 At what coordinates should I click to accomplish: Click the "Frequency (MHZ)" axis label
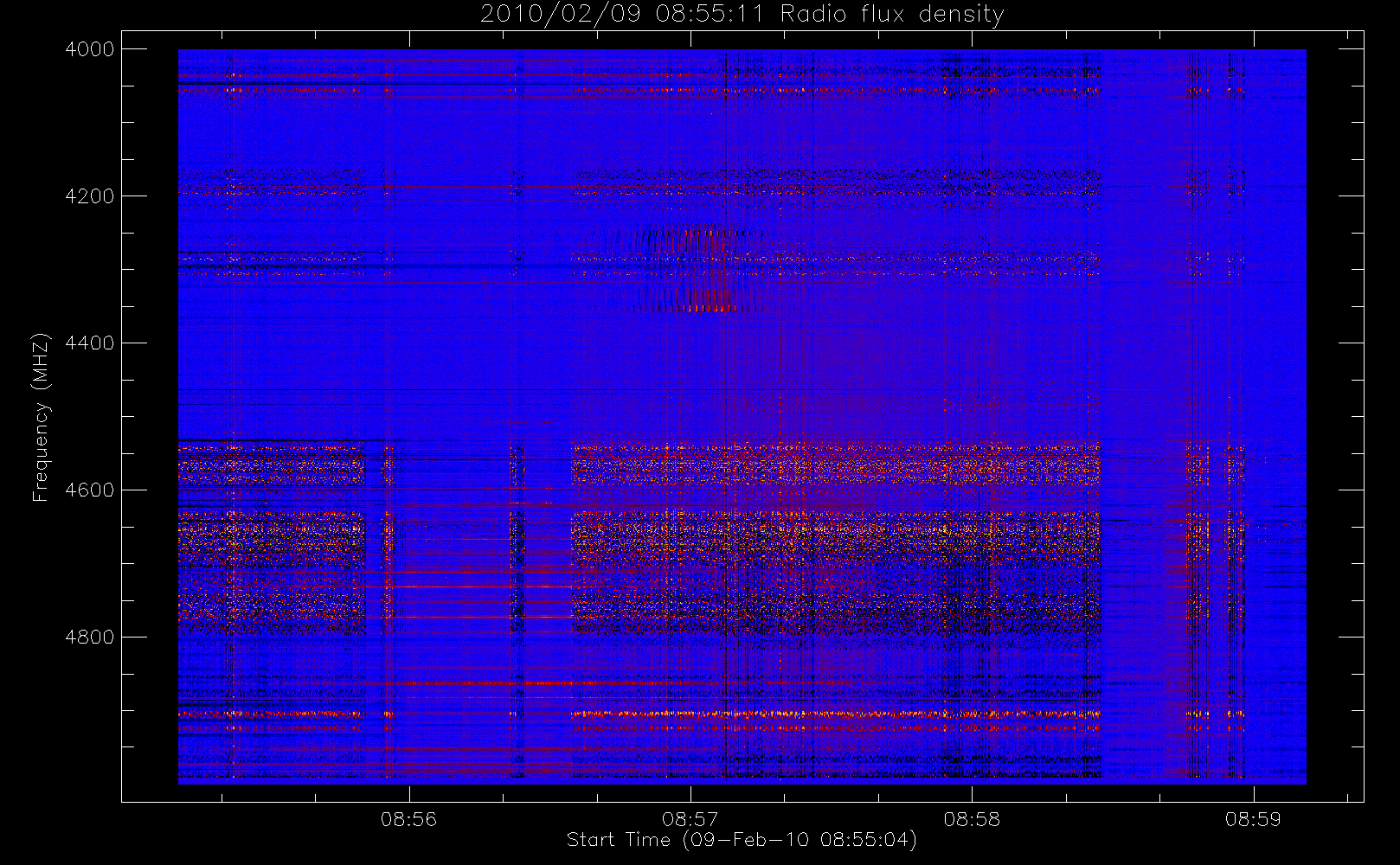pos(41,417)
